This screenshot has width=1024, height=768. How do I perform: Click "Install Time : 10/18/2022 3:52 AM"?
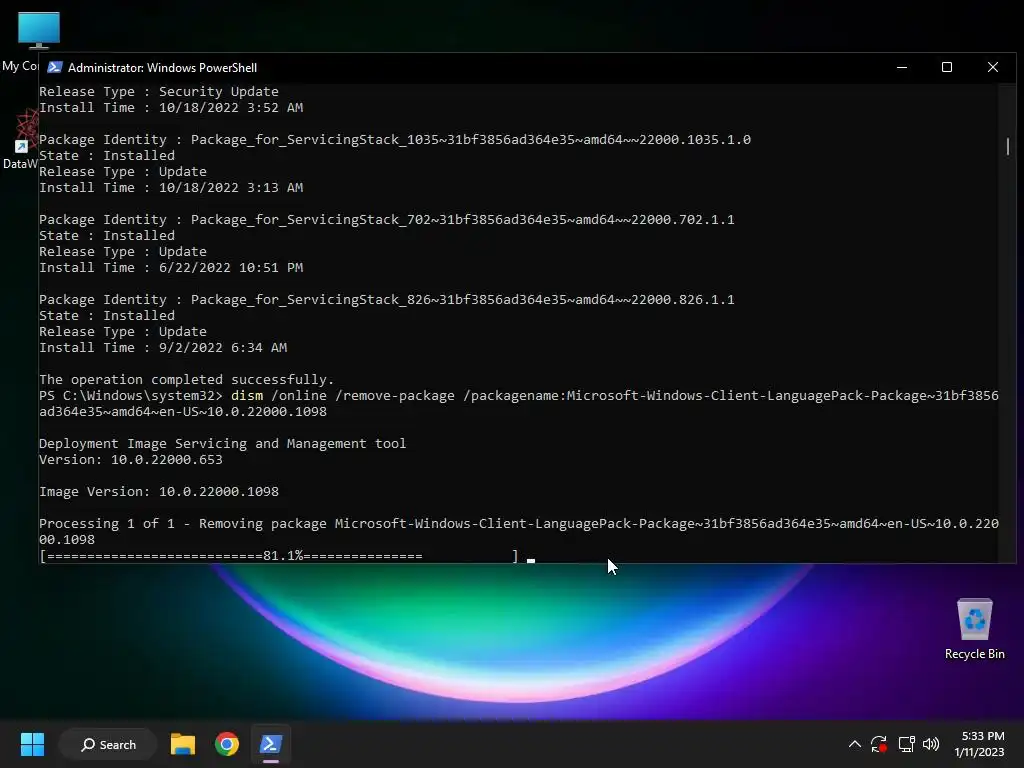pyautogui.click(x=171, y=107)
